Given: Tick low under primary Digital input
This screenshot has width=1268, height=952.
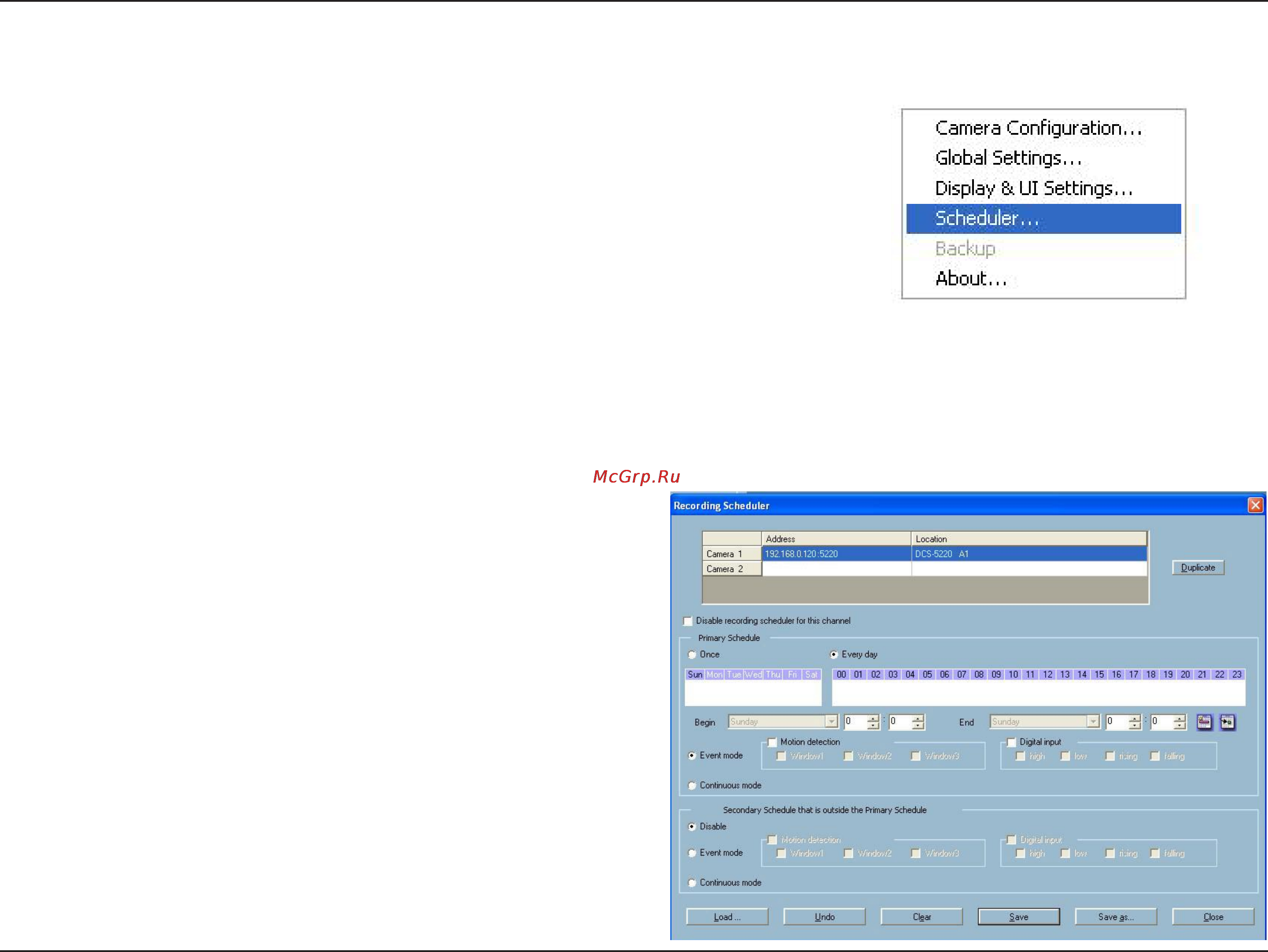Looking at the screenshot, I should [x=1065, y=756].
